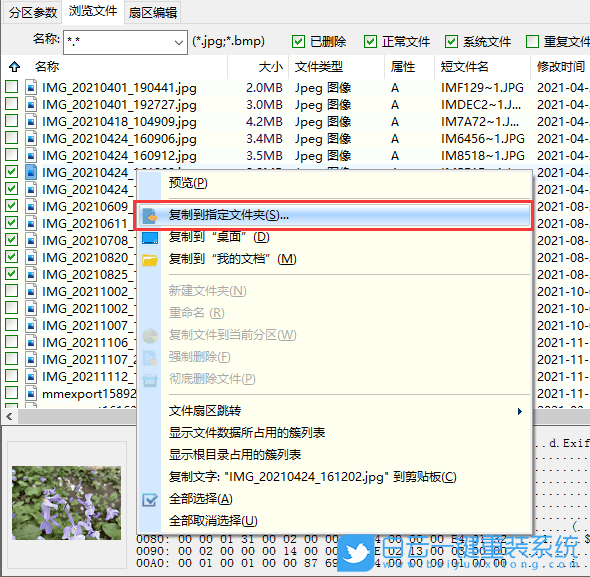Click the checkmark icon beside 全部选择
This screenshot has width=590, height=577.
pyautogui.click(x=150, y=499)
